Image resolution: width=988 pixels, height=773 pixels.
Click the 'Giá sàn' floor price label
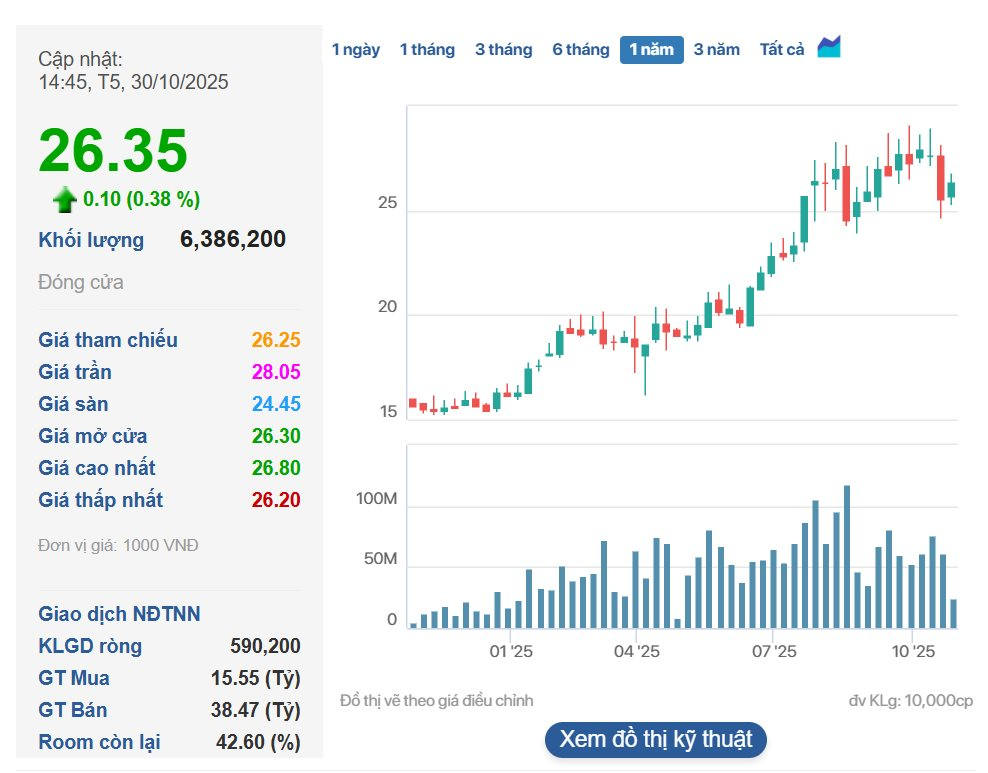pos(75,404)
